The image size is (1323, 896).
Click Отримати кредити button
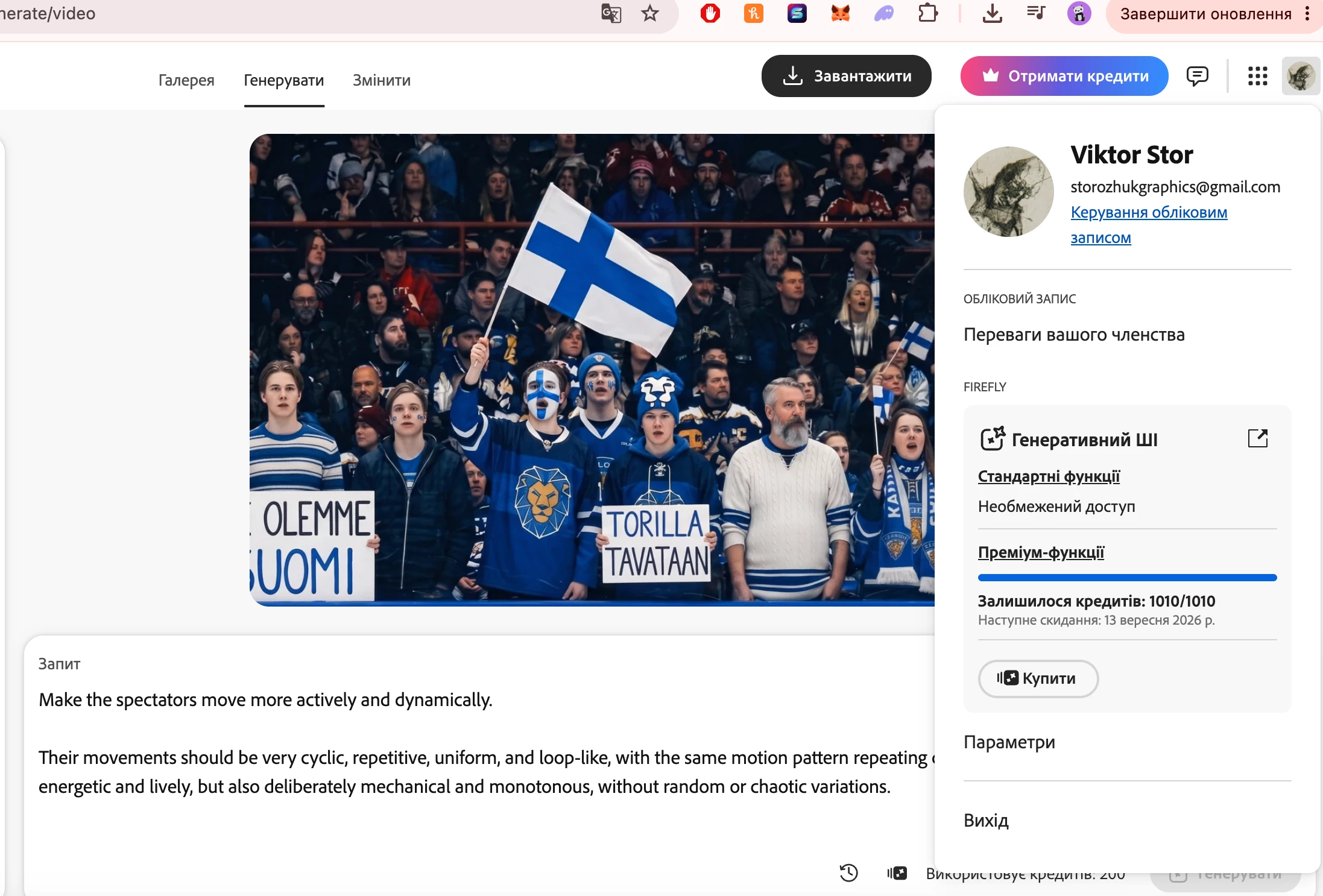pyautogui.click(x=1064, y=76)
